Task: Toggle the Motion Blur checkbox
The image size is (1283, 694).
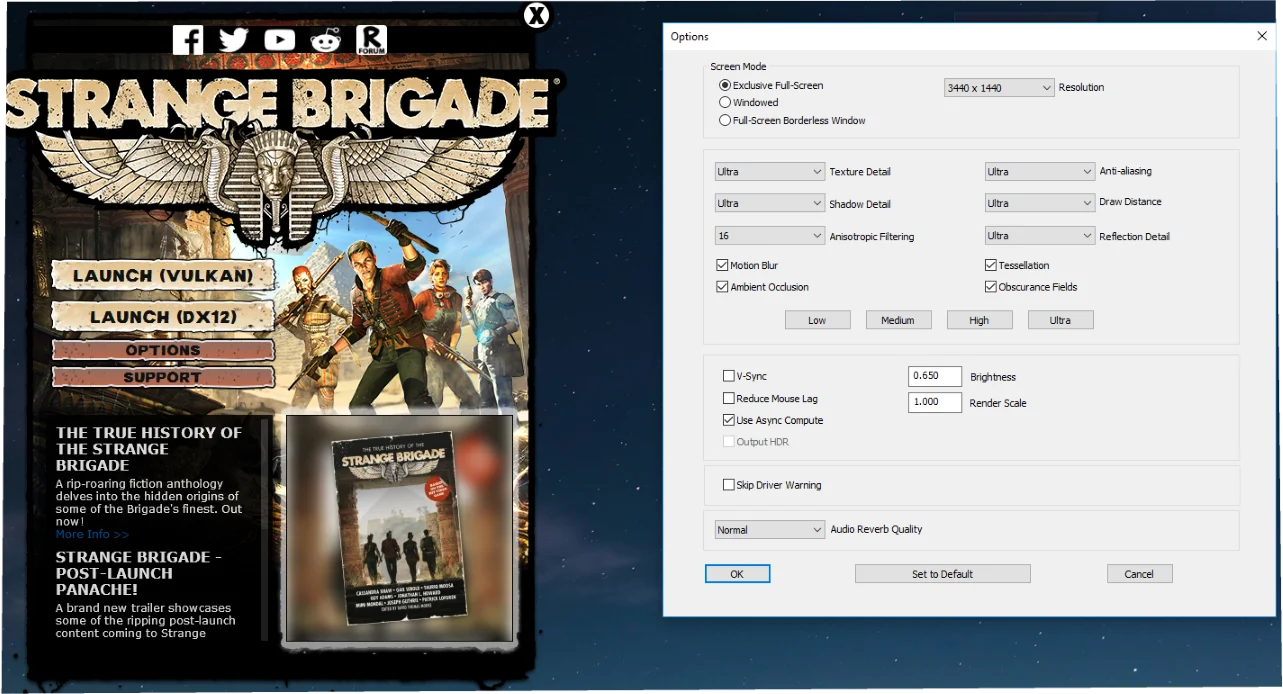Action: pyautogui.click(x=722, y=265)
